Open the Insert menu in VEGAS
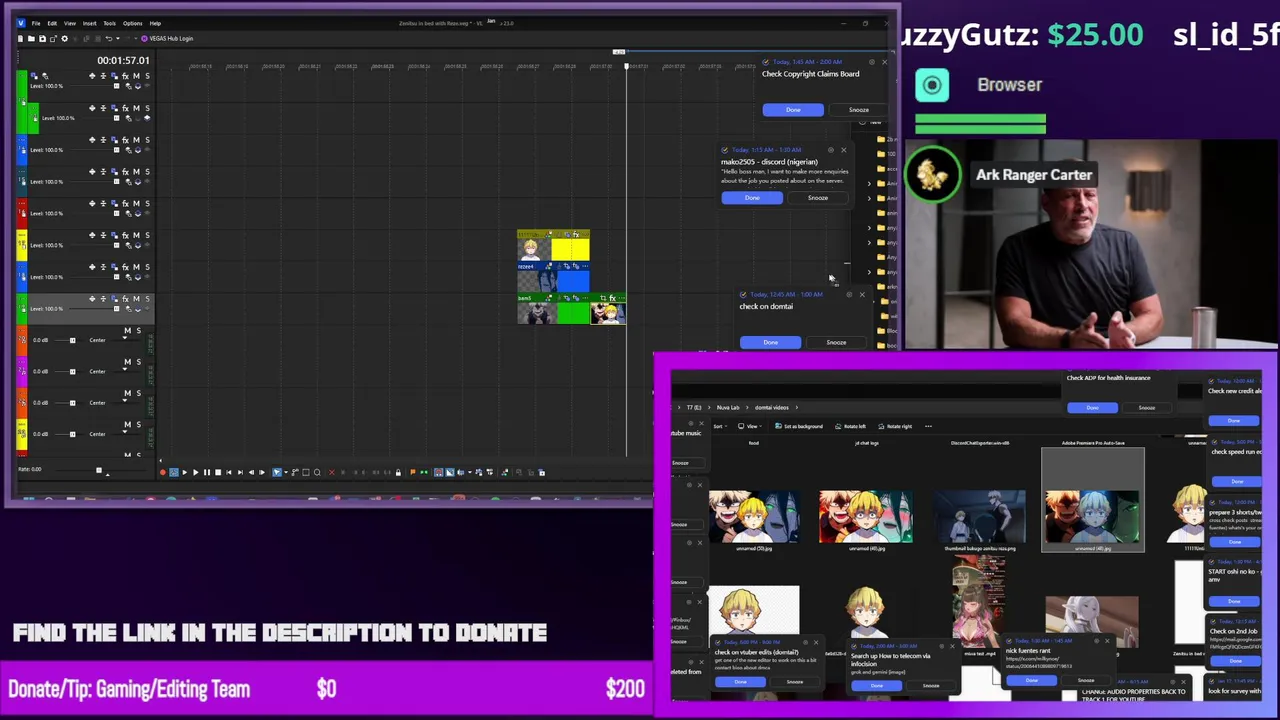The height and width of the screenshot is (720, 1280). (x=90, y=23)
